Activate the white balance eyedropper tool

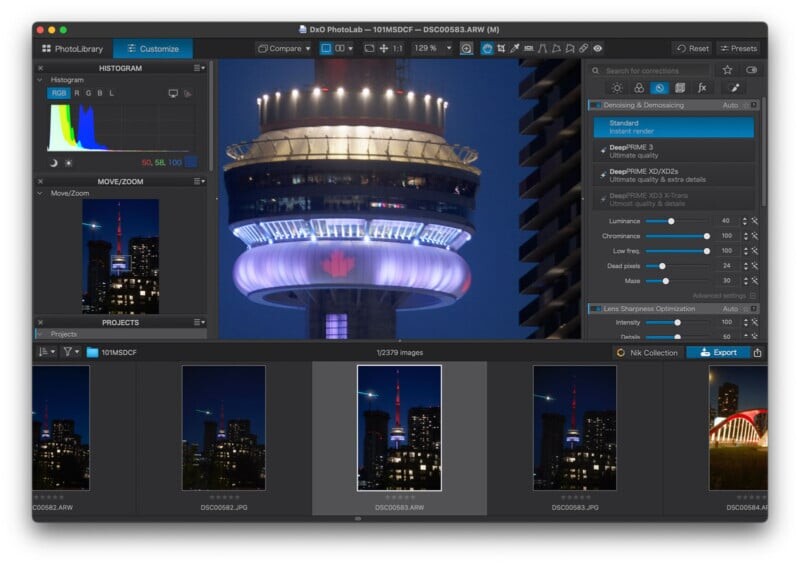(514, 48)
